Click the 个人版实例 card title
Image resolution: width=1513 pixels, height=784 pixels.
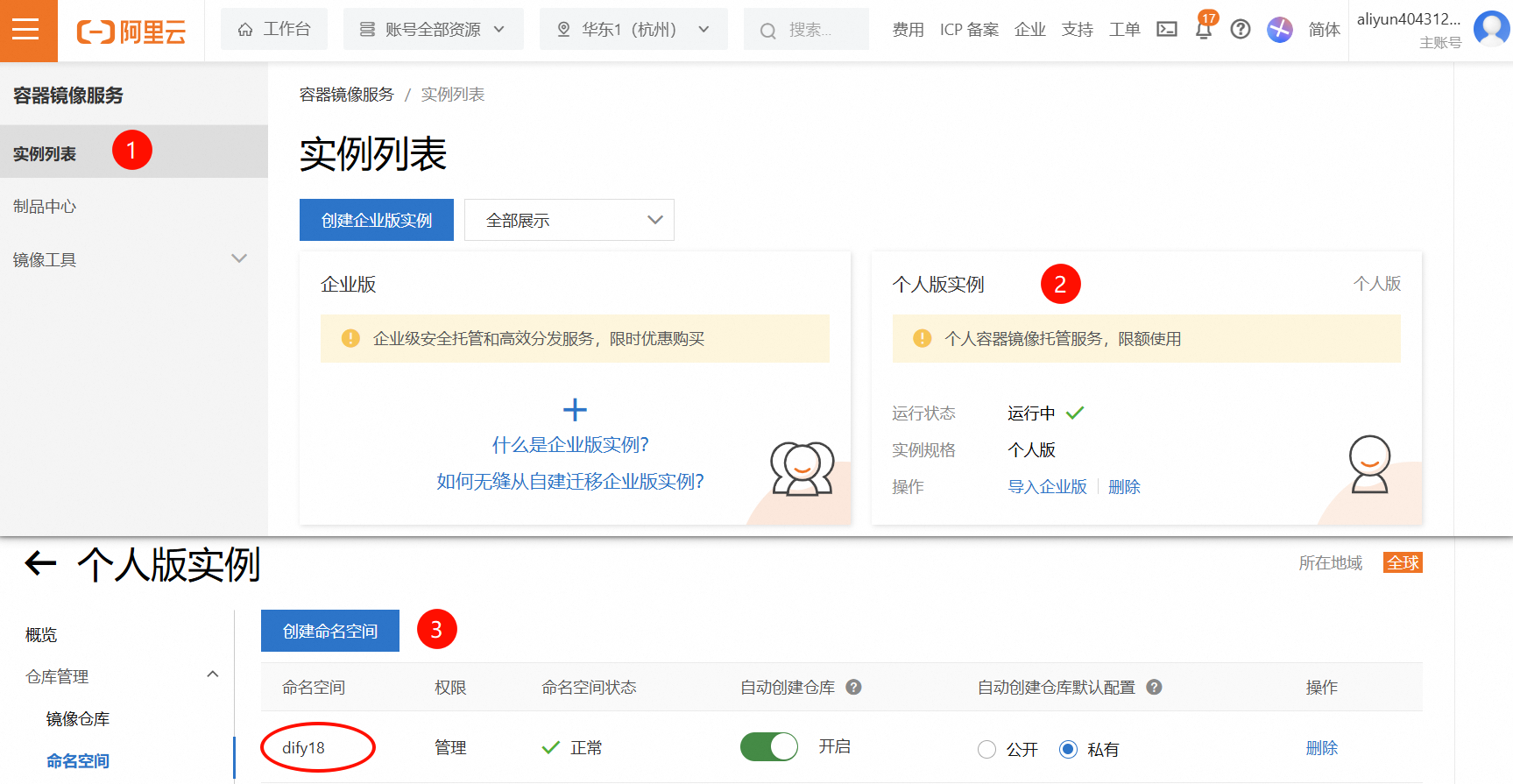(x=938, y=285)
